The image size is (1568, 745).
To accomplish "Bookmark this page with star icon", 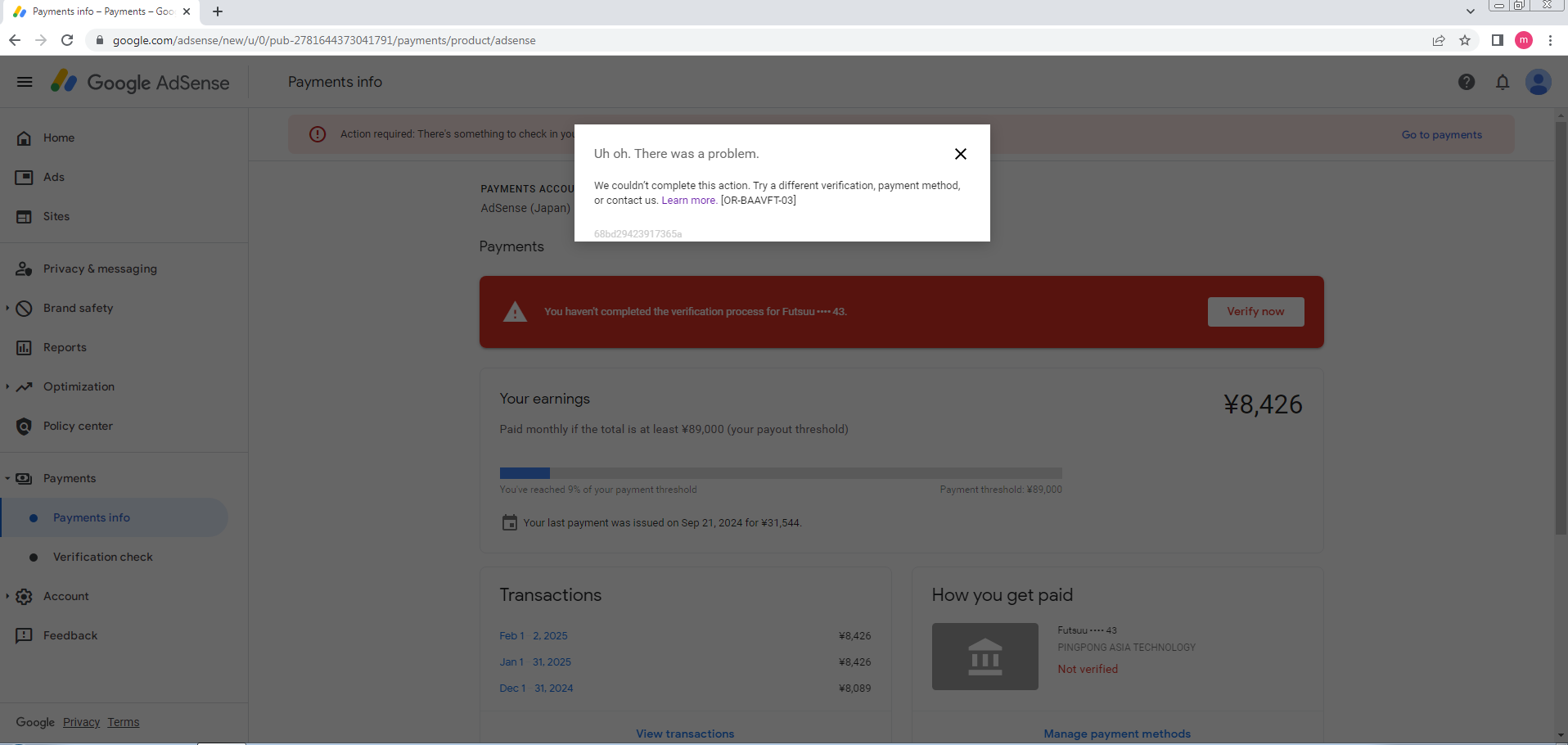I will tap(1465, 40).
